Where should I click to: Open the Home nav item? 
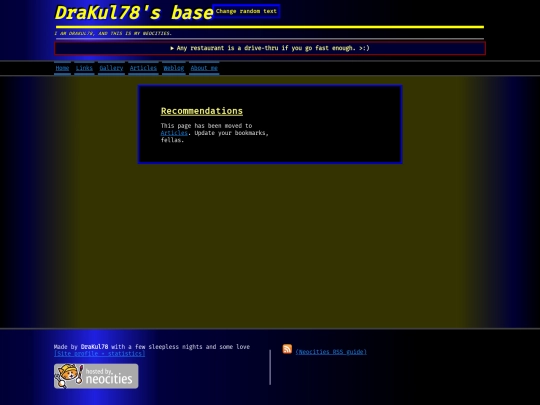pos(62,68)
